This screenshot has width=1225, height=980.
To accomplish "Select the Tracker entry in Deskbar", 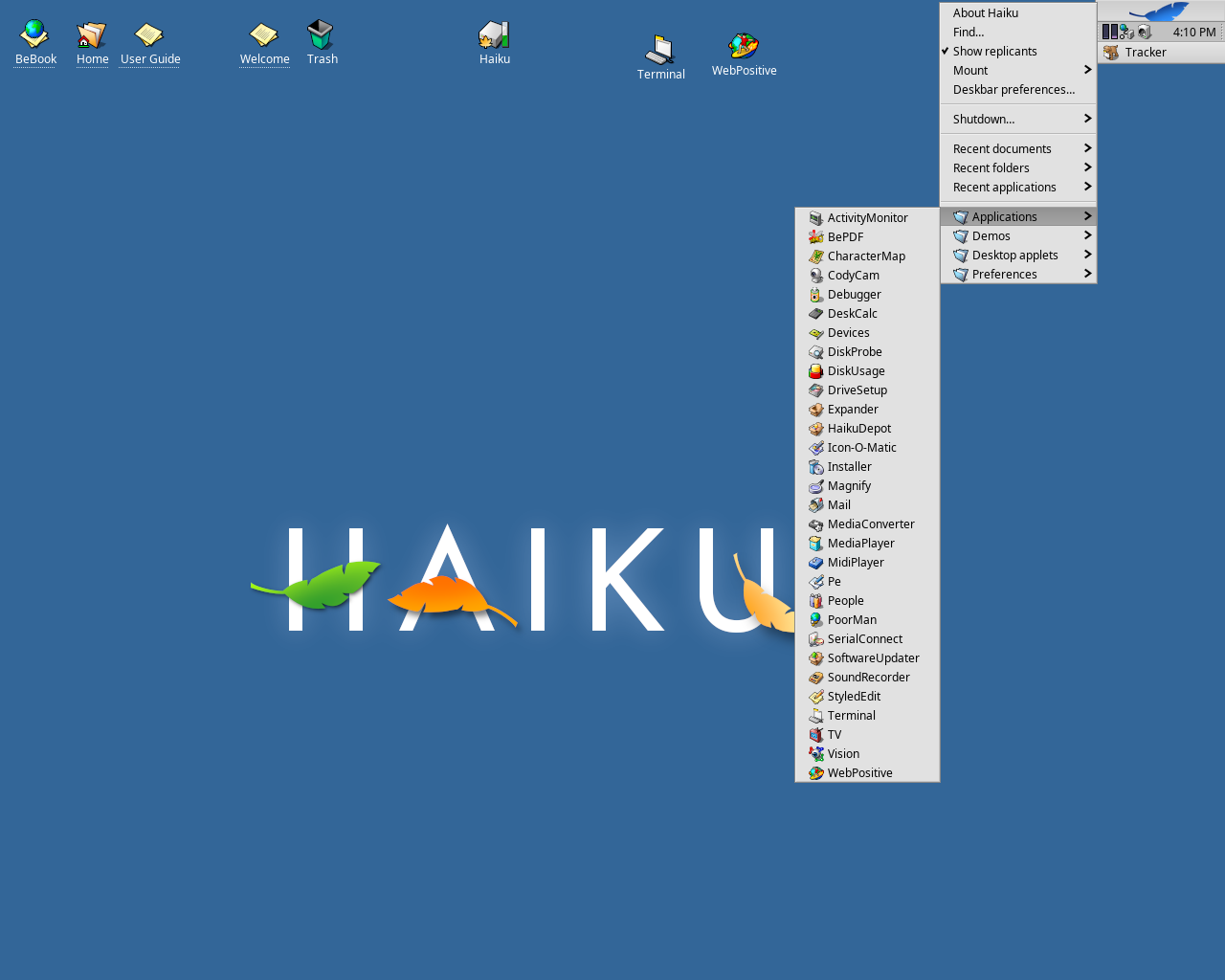I will 1161,53.
